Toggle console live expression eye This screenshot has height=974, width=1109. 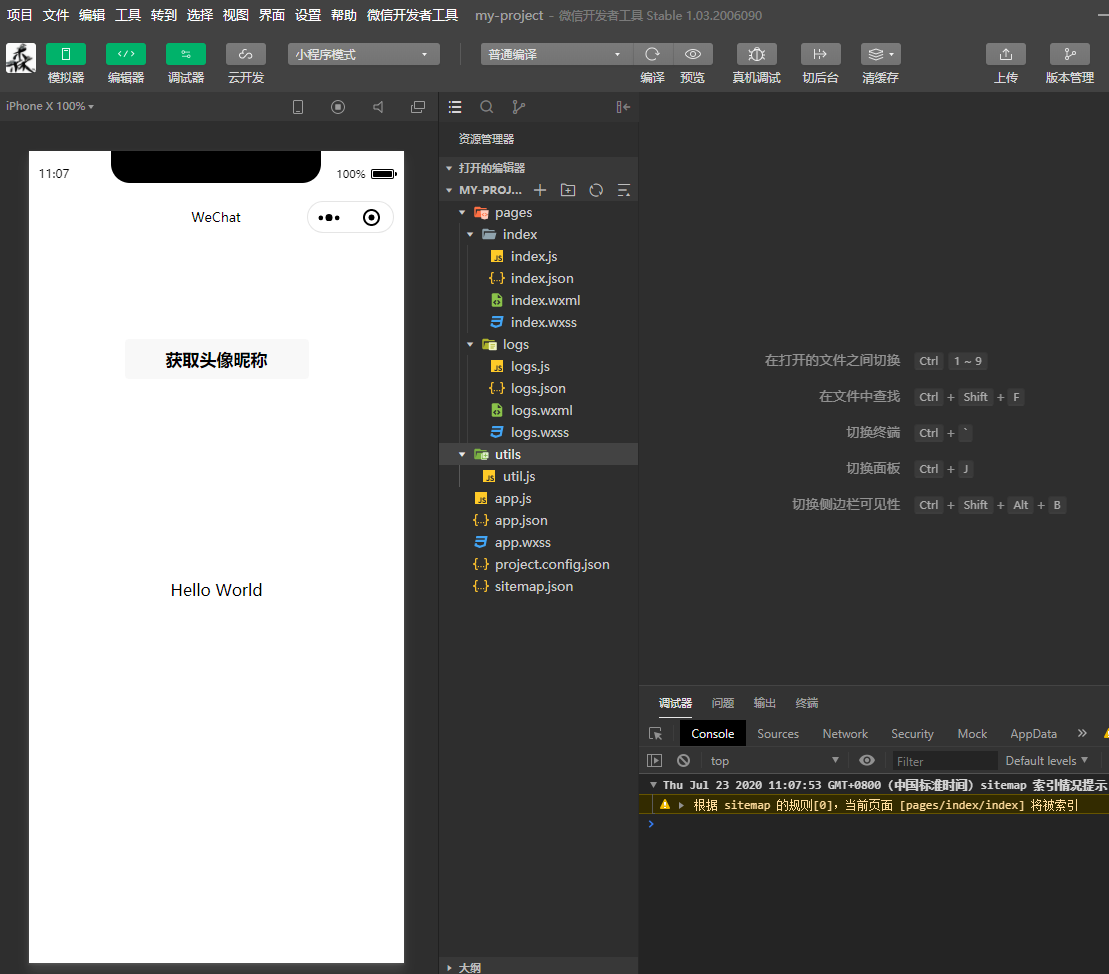pos(866,760)
